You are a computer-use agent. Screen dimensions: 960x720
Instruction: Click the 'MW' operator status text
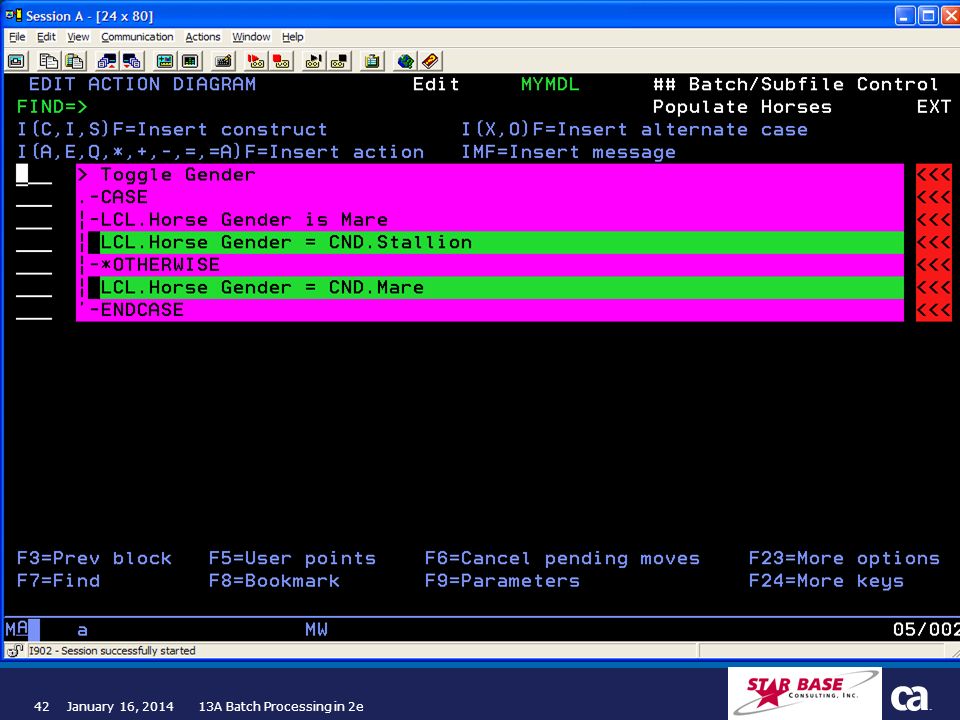317,629
